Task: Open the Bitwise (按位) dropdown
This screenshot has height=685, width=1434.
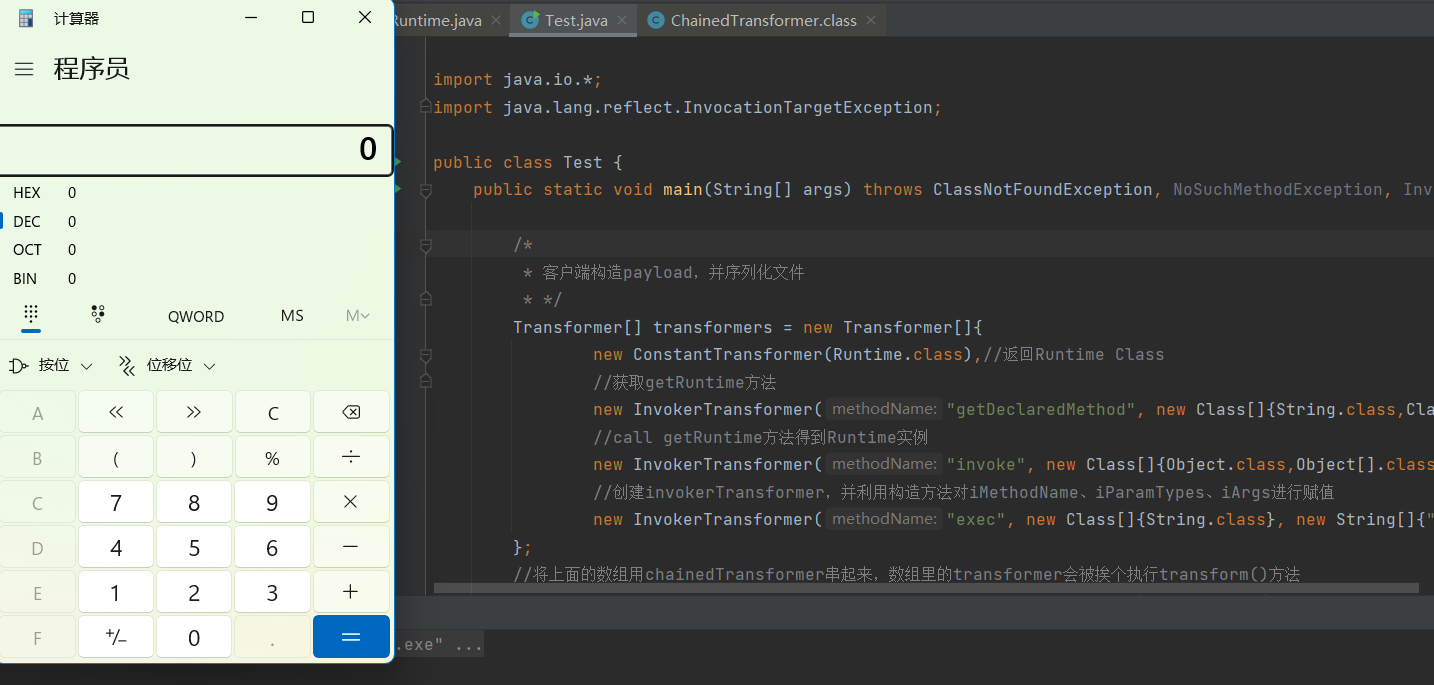Action: click(50, 366)
